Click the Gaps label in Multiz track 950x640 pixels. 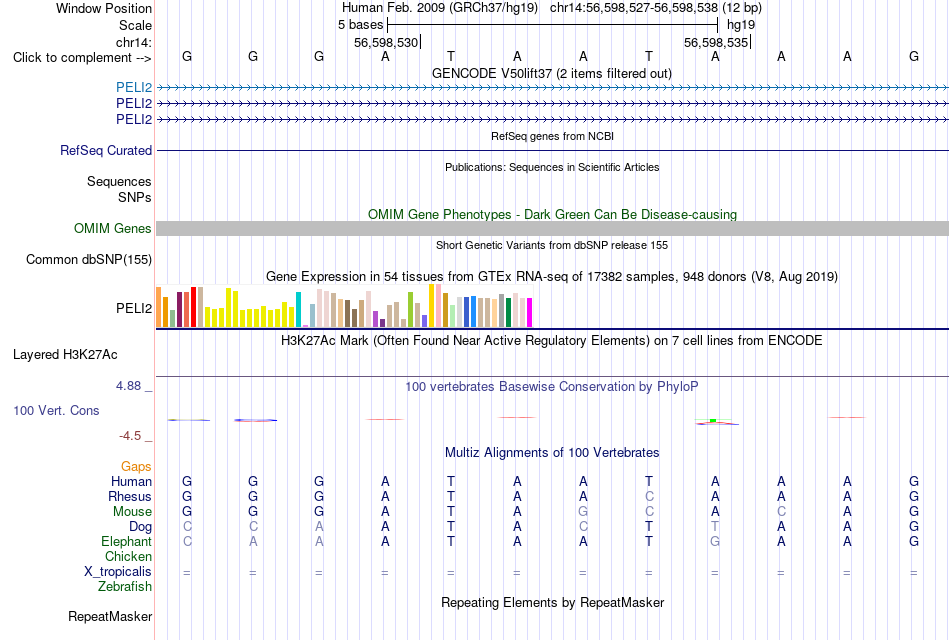pyautogui.click(x=136, y=466)
